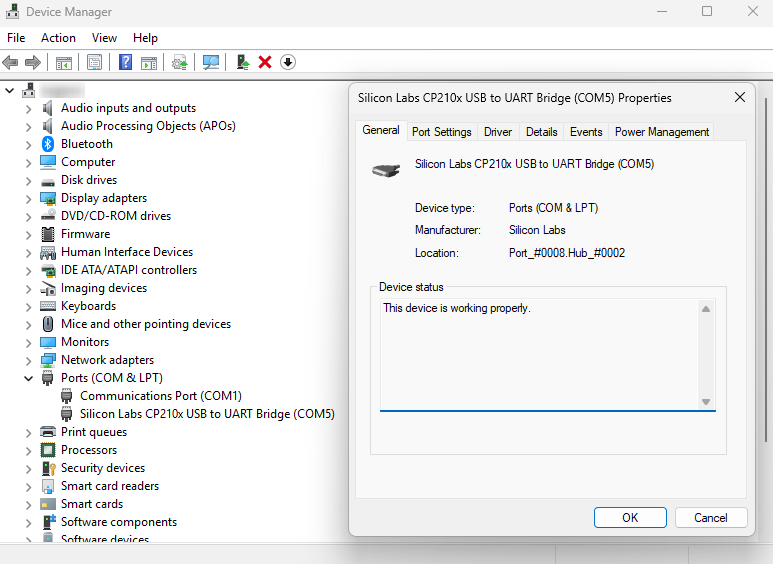Viewport: 773px width, 564px height.
Task: Switch to the Details tab
Action: tap(541, 132)
